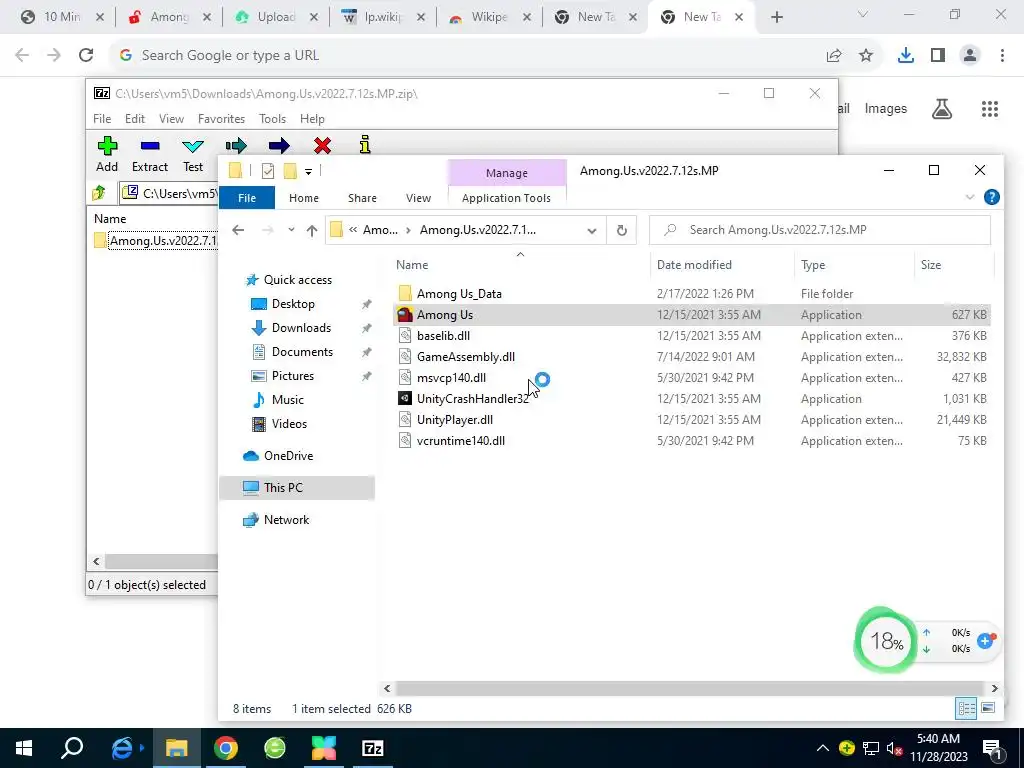Sort files by Date modified column
Image resolution: width=1024 pixels, height=768 pixels.
click(x=694, y=264)
